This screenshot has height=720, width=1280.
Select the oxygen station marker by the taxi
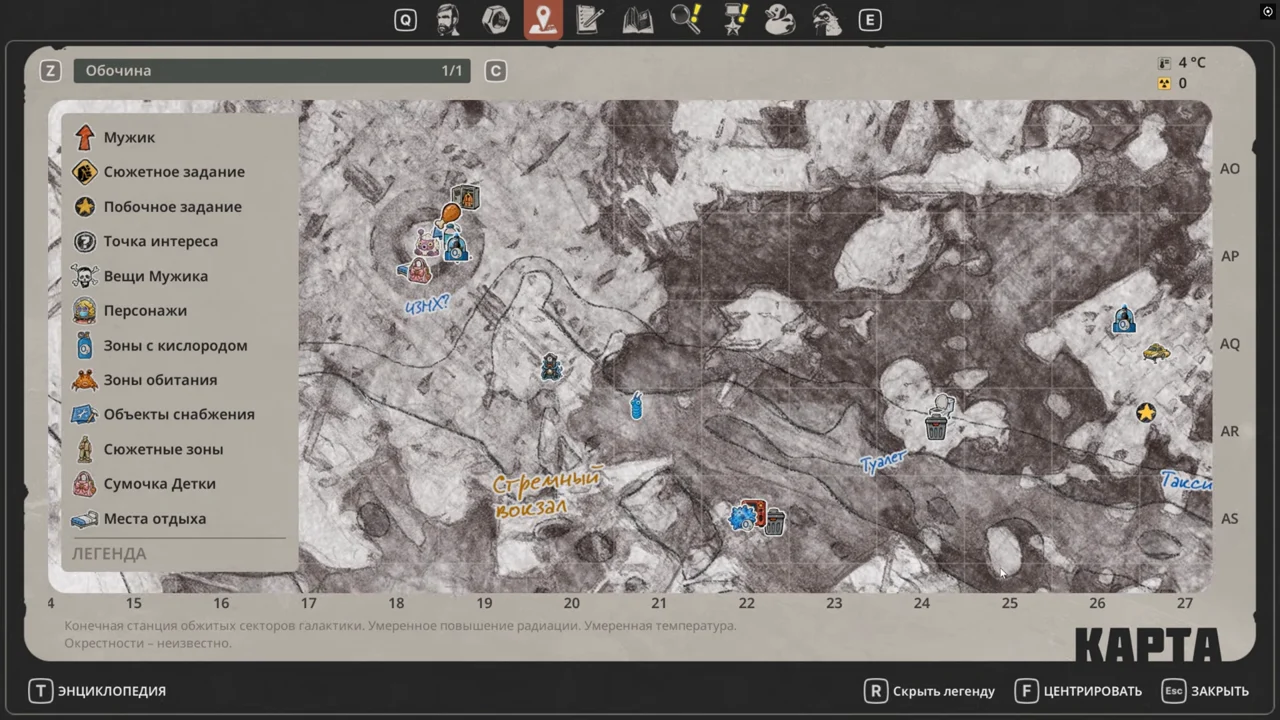pos(1124,319)
